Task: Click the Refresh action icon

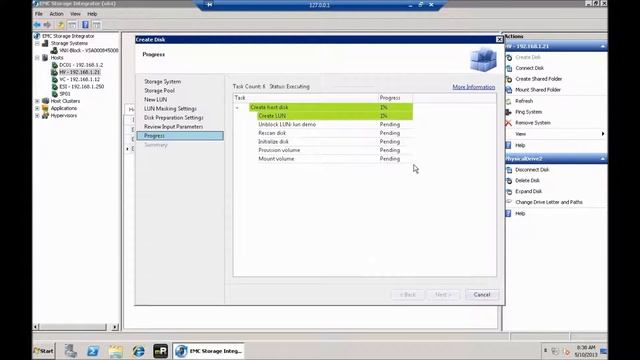Action: 509,101
